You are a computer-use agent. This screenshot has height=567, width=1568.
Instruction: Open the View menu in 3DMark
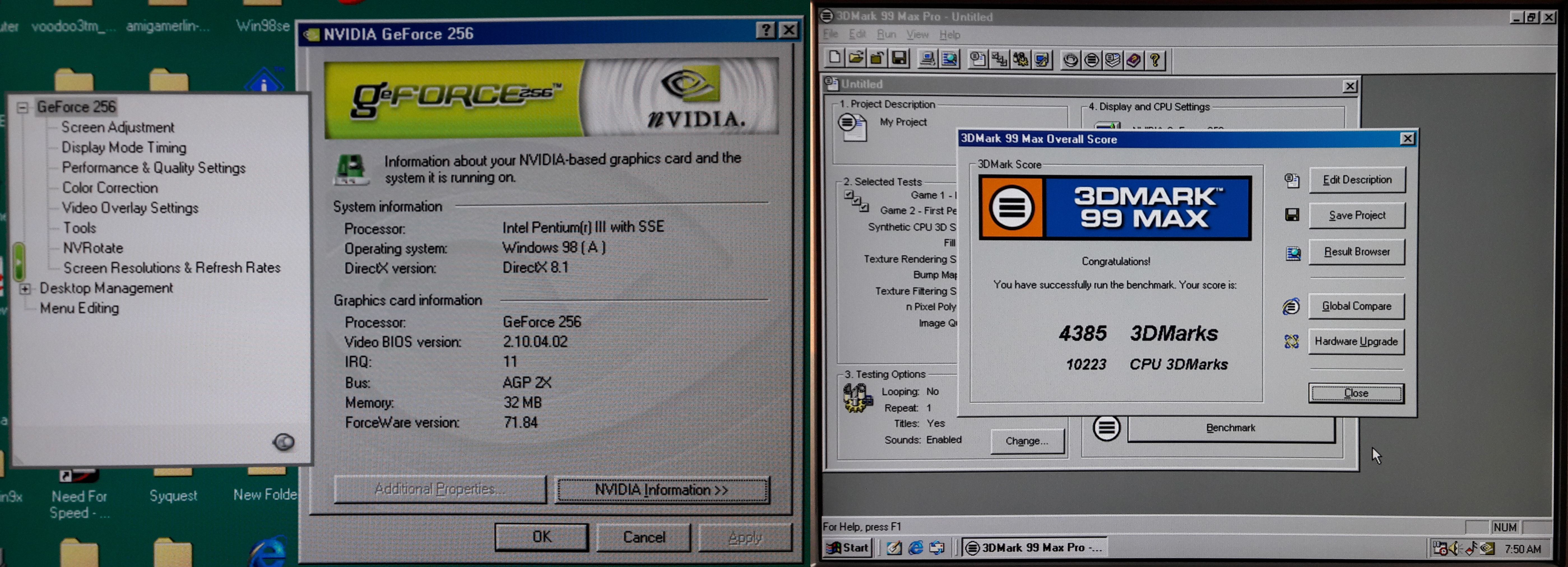917,35
